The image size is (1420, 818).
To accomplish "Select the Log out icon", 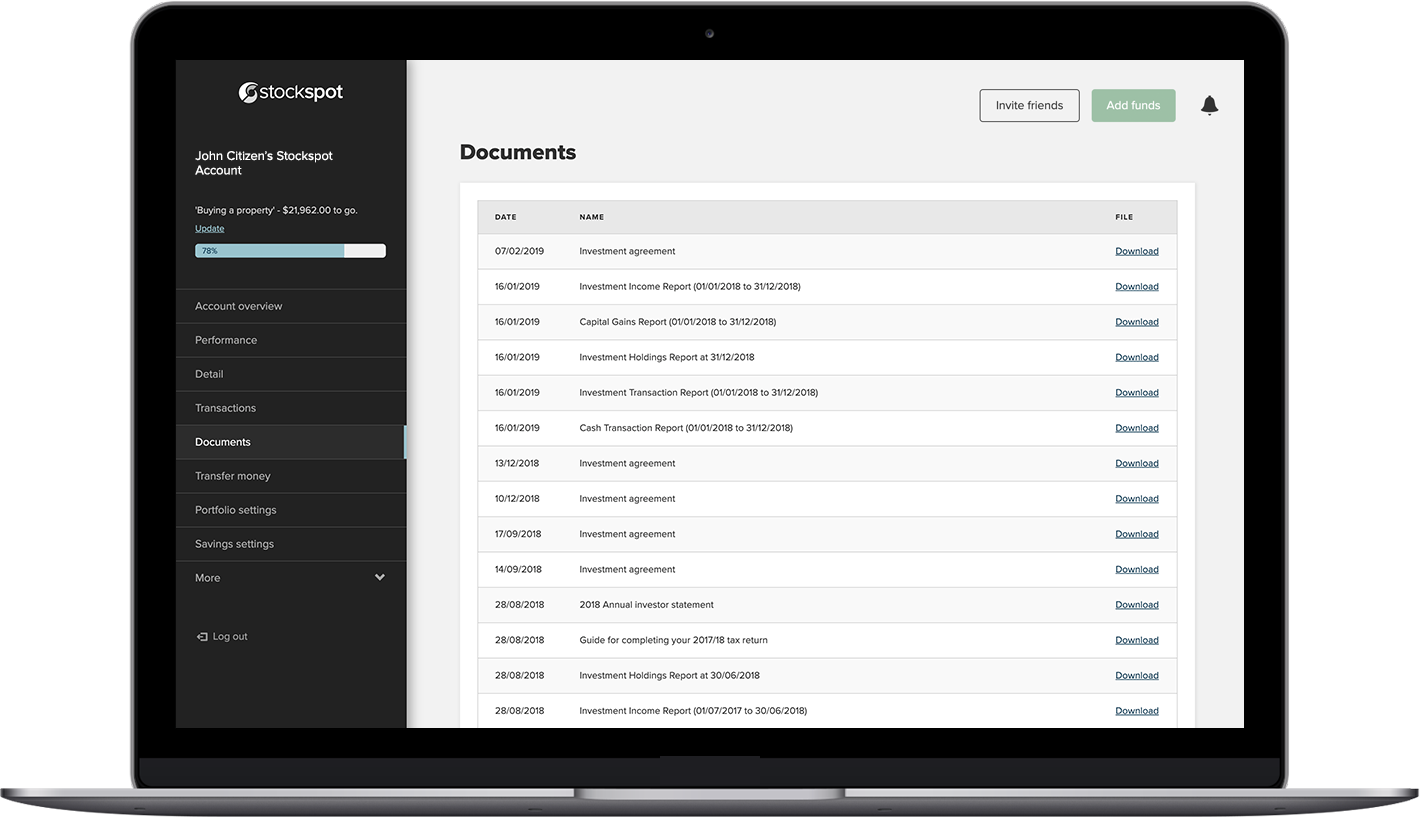I will [202, 636].
